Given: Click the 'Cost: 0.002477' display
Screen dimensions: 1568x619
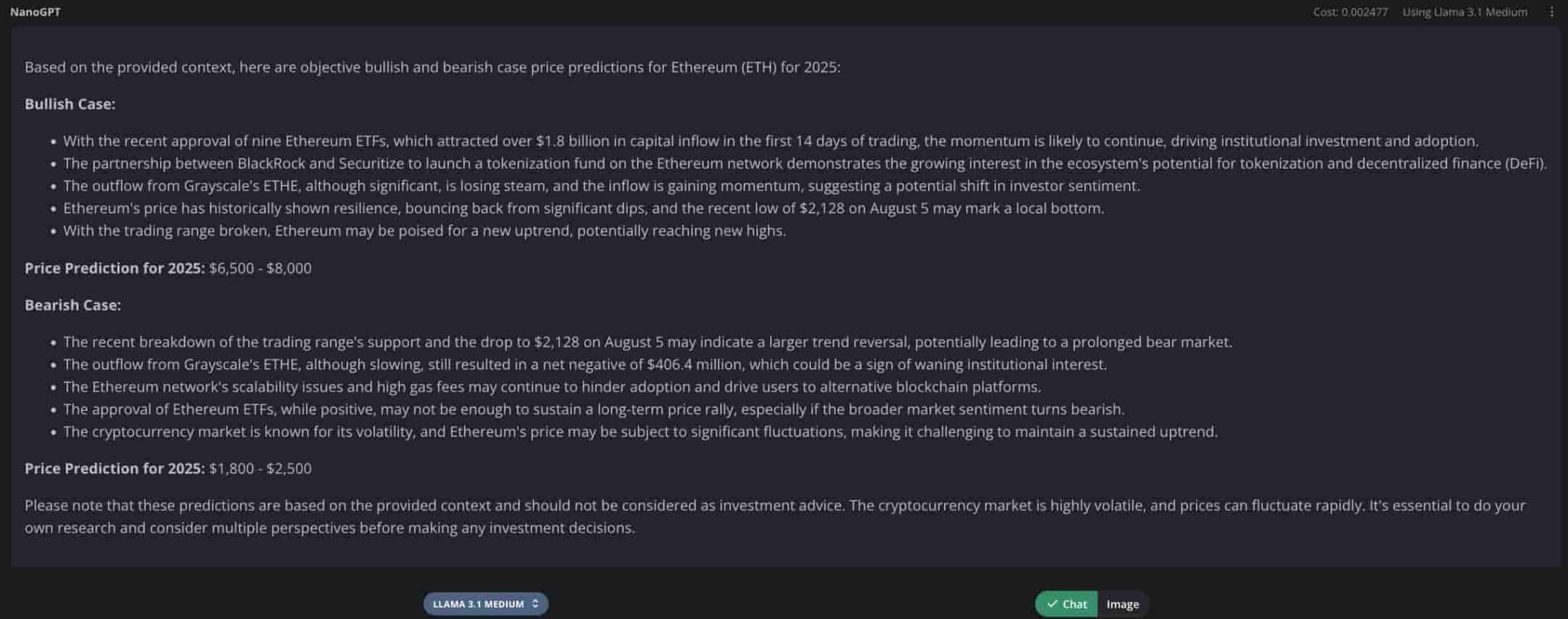Looking at the screenshot, I should 1353,11.
